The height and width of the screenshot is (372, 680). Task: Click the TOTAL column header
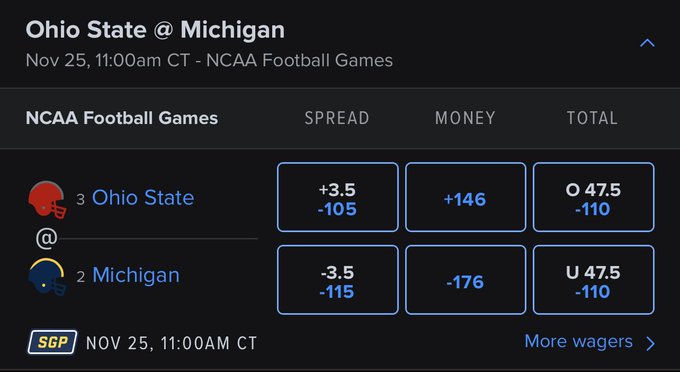[x=592, y=118]
